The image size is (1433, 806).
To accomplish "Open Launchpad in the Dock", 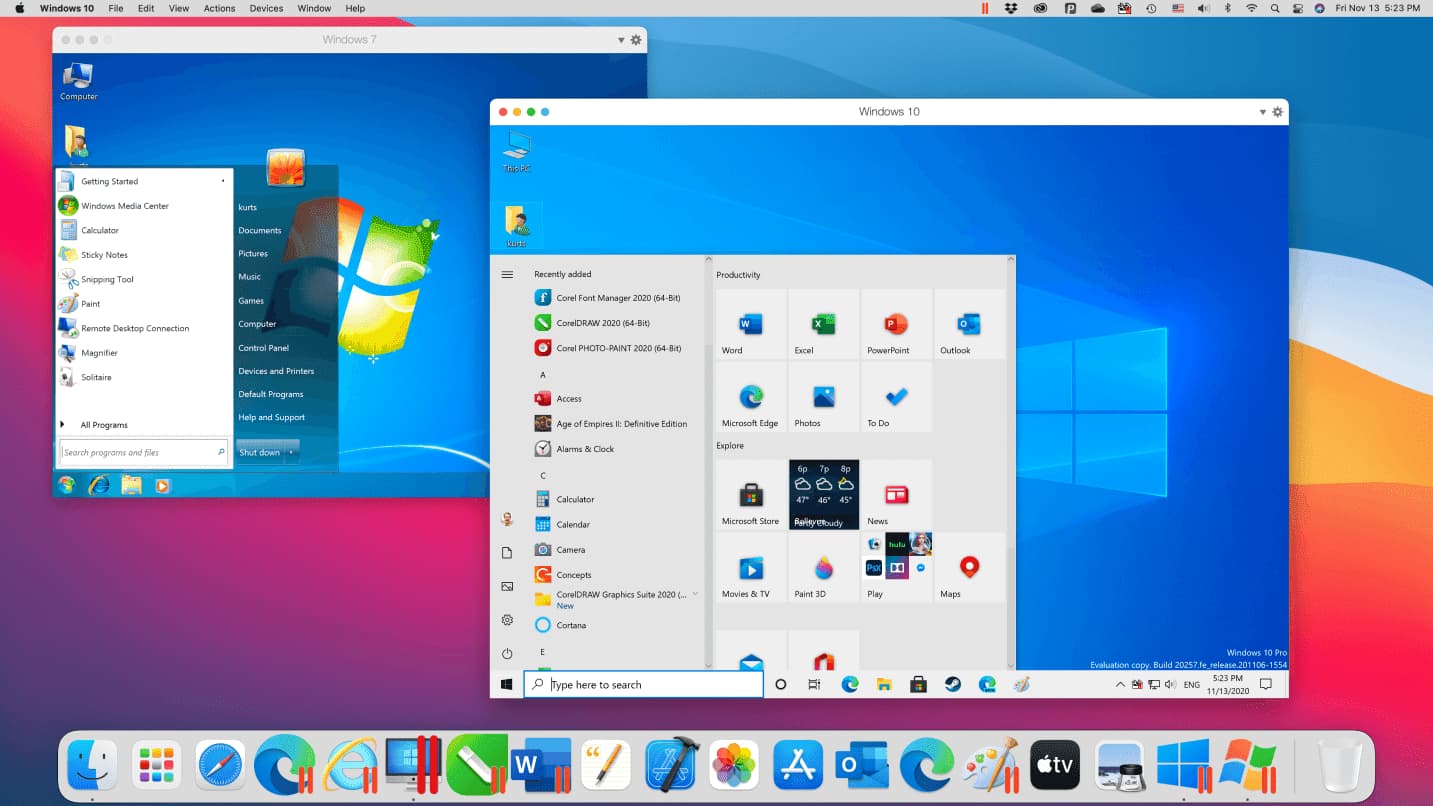I will [156, 765].
